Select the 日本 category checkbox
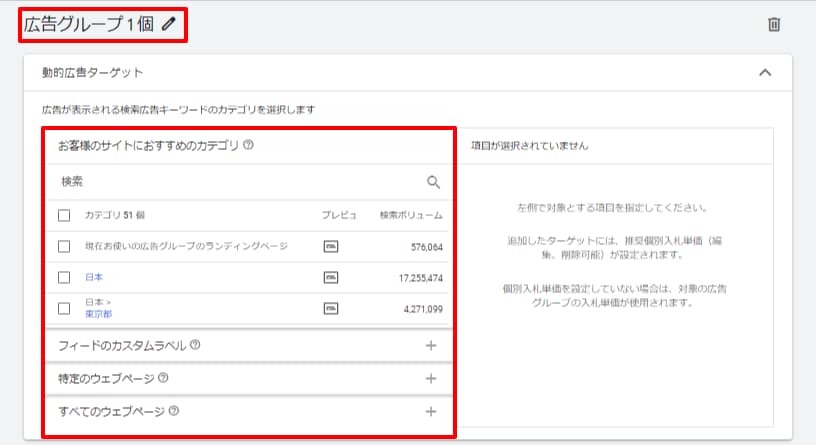816x445 pixels. [64, 277]
